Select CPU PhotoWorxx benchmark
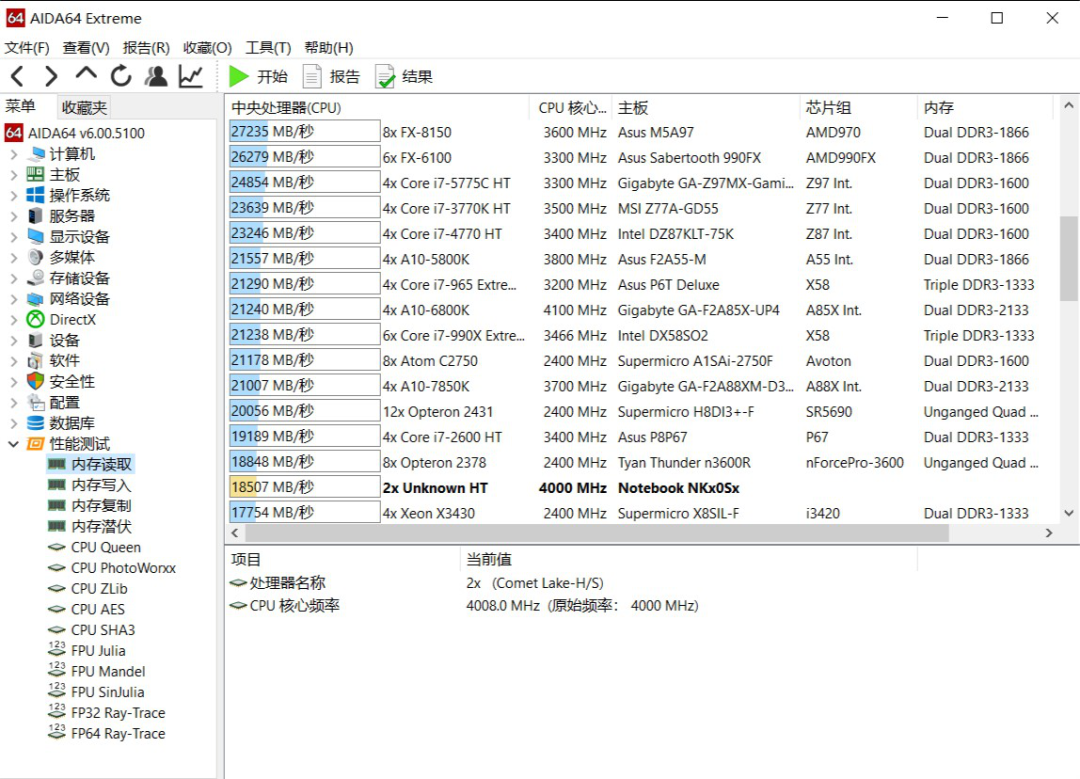Image resolution: width=1080 pixels, height=779 pixels. pos(123,568)
